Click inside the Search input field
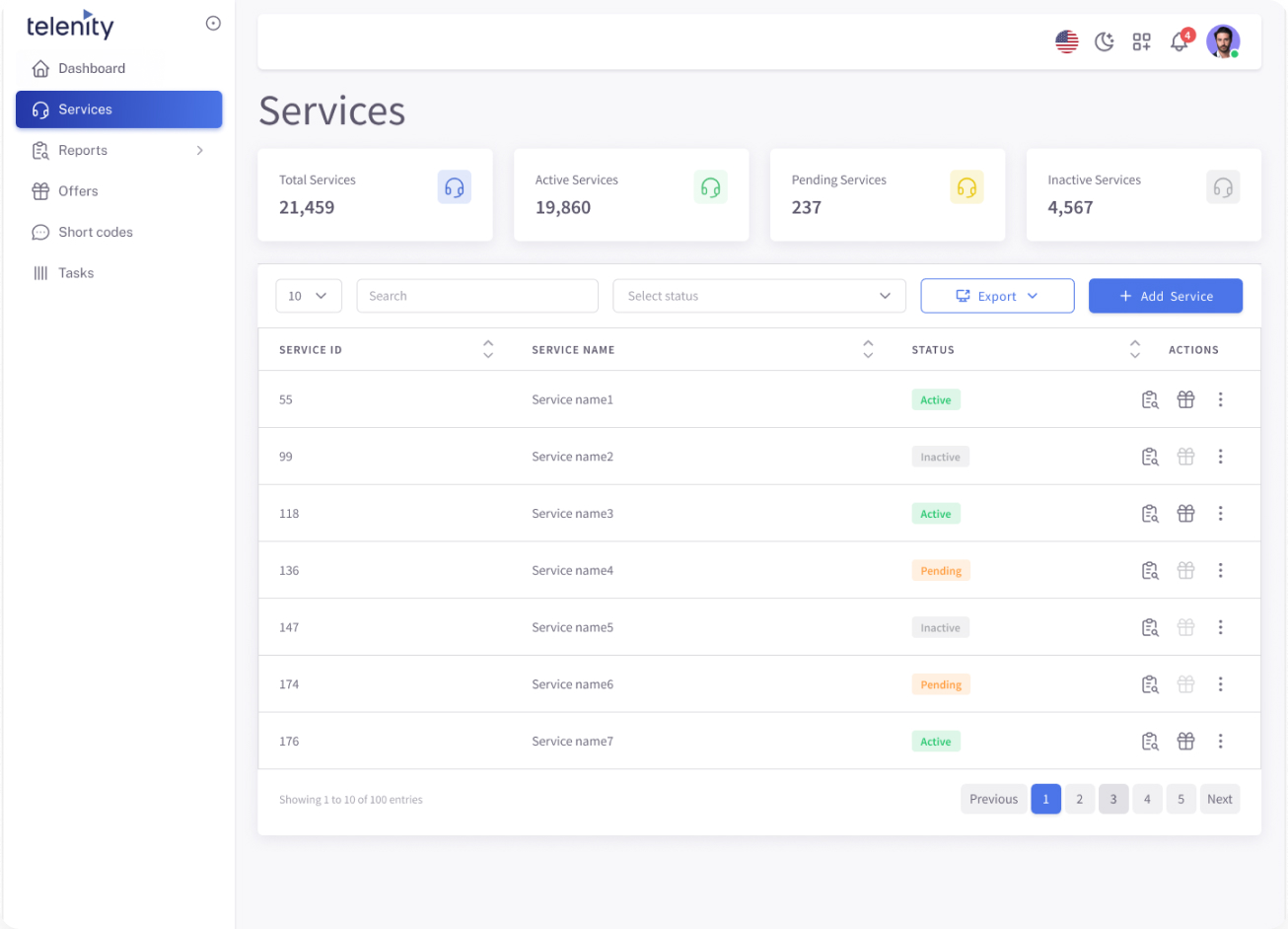Image resolution: width=1288 pixels, height=929 pixels. click(476, 295)
